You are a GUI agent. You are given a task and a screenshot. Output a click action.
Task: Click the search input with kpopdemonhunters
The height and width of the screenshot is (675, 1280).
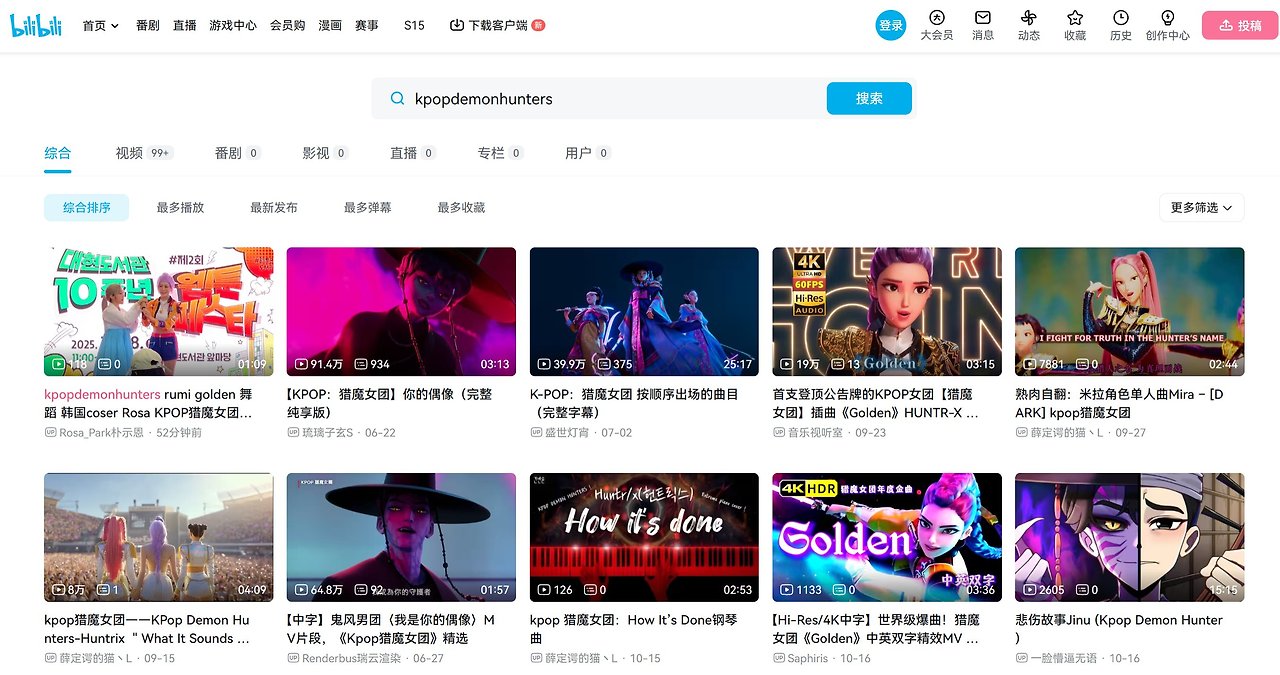[615, 98]
